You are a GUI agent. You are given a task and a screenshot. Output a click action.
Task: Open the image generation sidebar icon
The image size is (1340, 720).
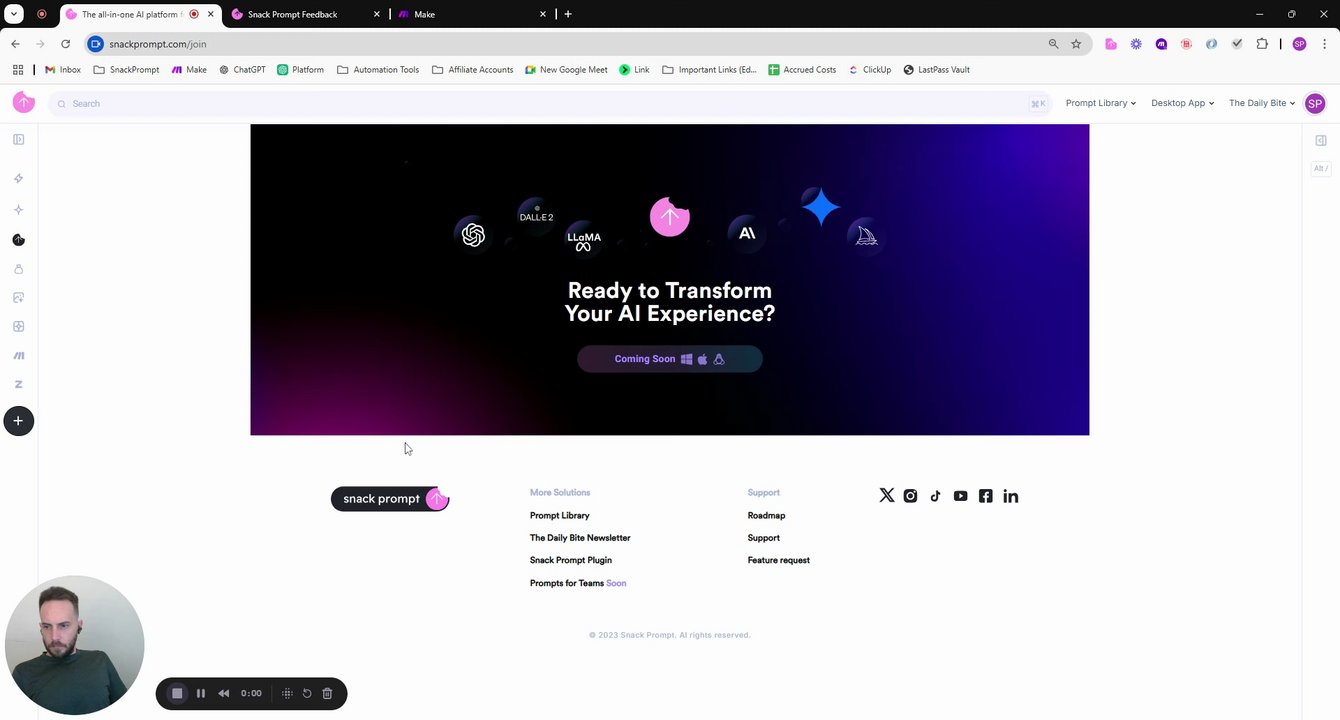pos(18,298)
